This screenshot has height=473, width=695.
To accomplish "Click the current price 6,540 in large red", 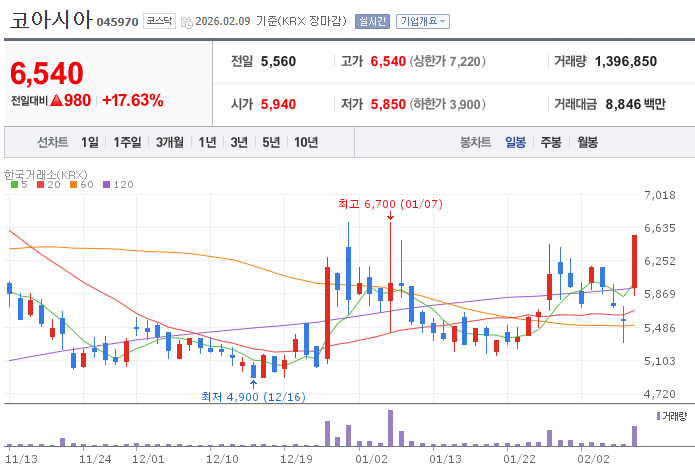I will pyautogui.click(x=47, y=74).
